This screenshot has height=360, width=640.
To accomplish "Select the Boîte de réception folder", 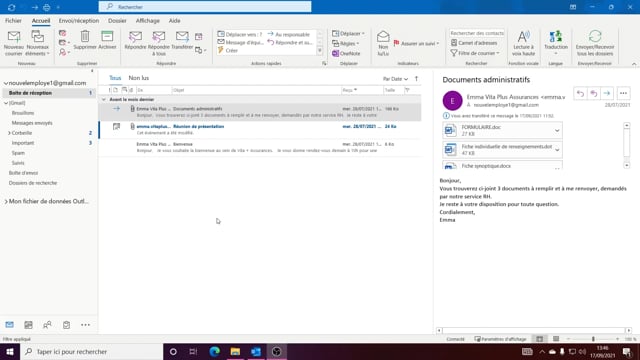I will click(49, 93).
